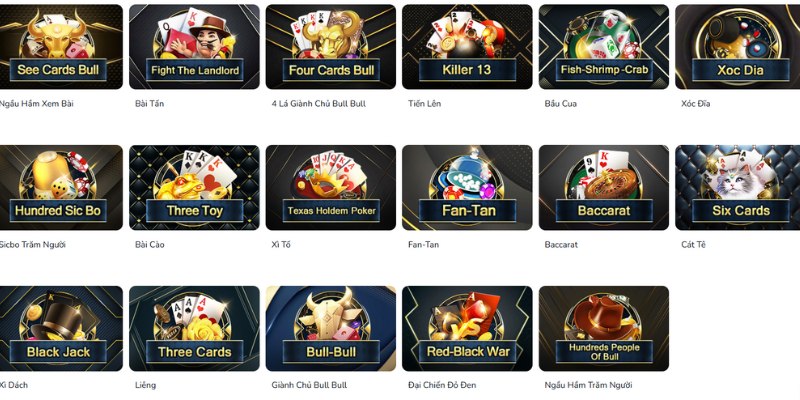The width and height of the screenshot is (800, 400).
Task: Choose the Six Cards cat game
Action: click(x=738, y=188)
